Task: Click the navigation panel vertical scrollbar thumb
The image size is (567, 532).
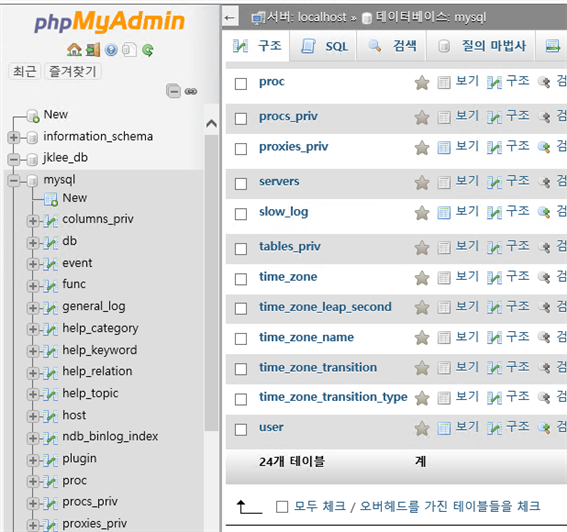Action: pos(212,283)
